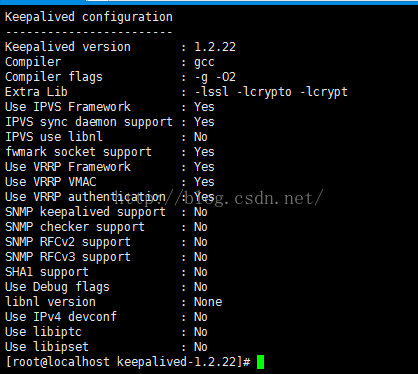
Task: Click the libnl version None value
Action: (208, 302)
